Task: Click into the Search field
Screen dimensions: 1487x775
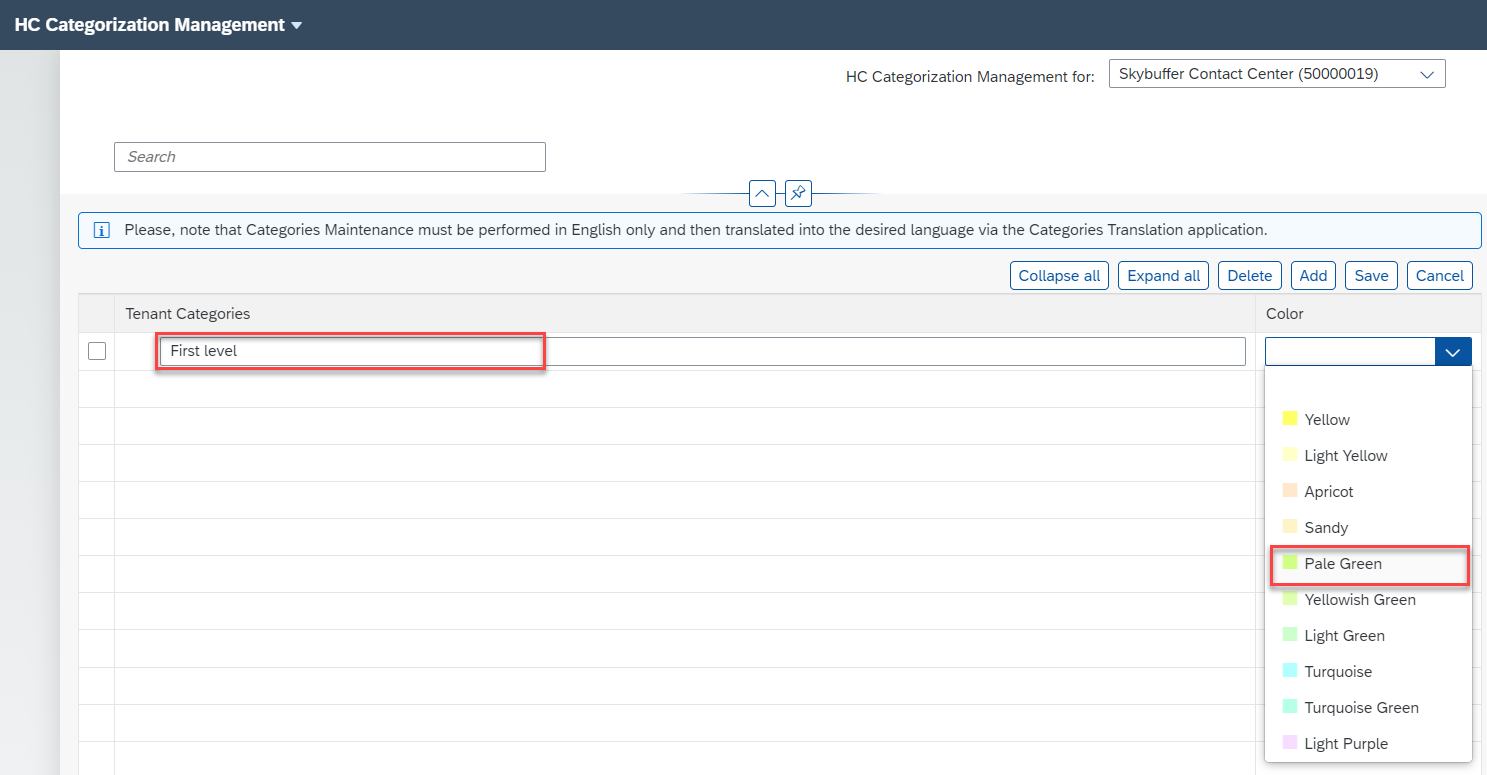Action: (x=330, y=157)
